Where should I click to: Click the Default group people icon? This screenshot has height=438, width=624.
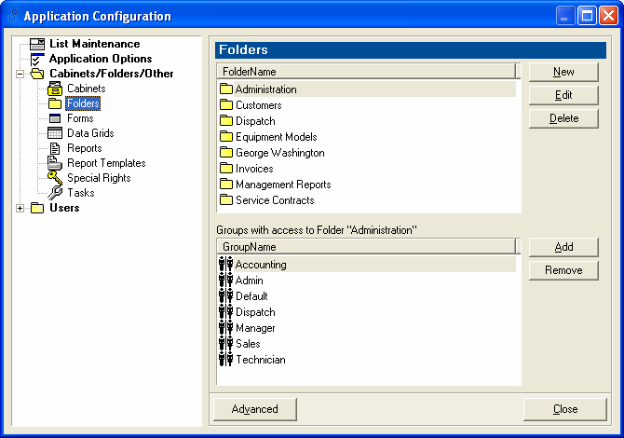(x=226, y=296)
